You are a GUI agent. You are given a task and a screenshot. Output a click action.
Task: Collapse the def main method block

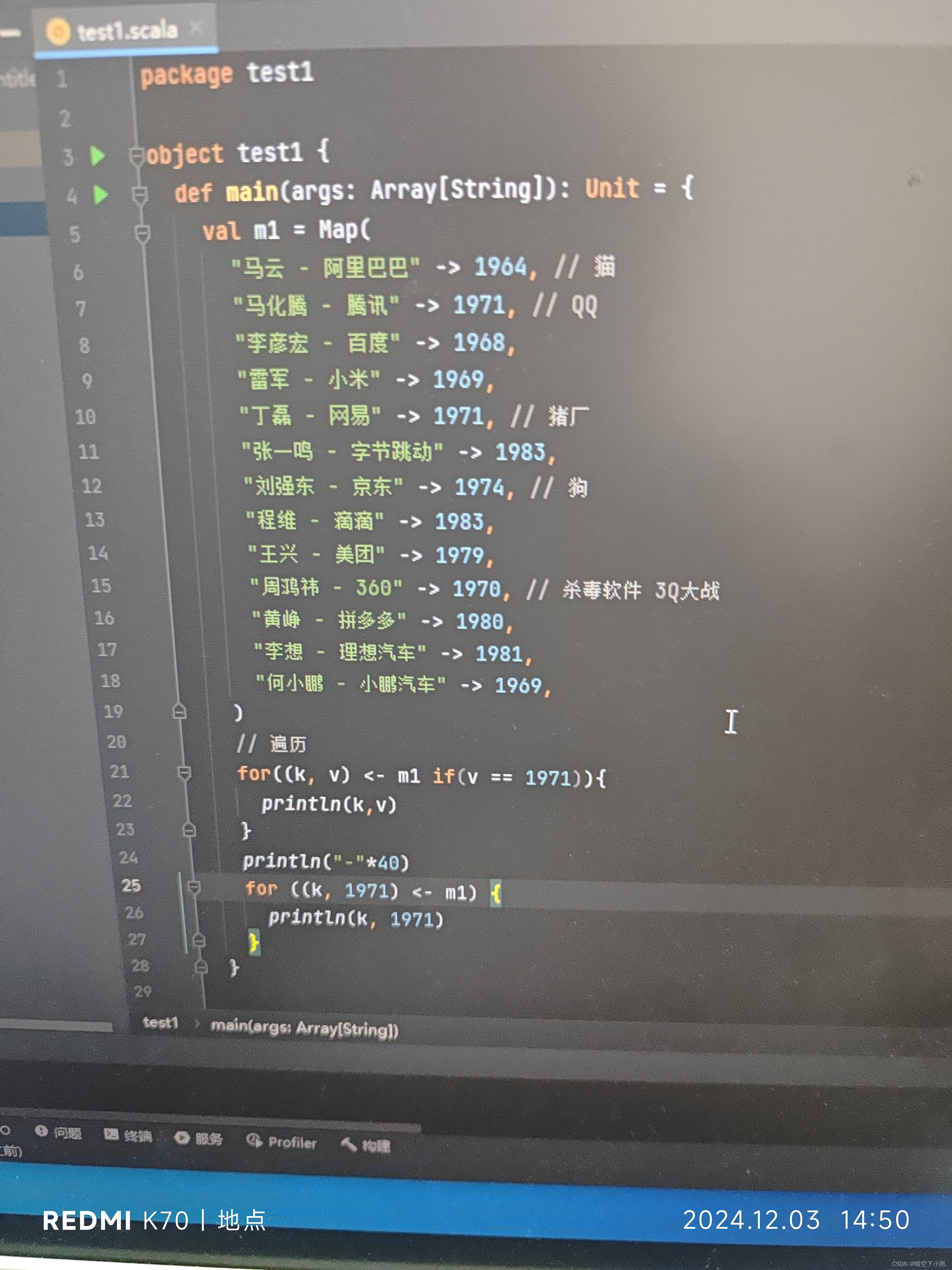pyautogui.click(x=139, y=195)
